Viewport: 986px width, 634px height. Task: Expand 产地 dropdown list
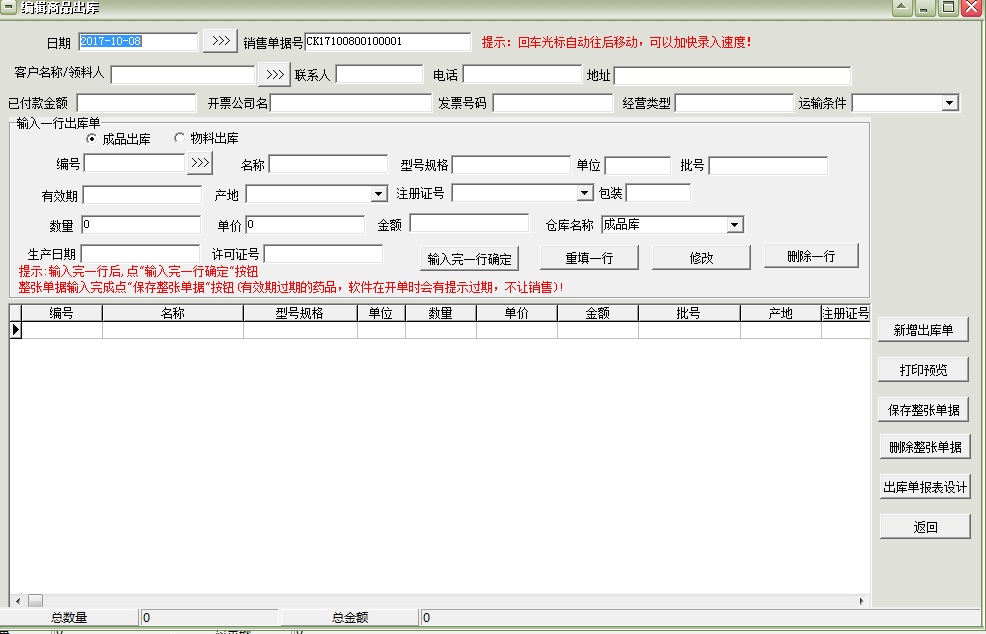pos(379,194)
